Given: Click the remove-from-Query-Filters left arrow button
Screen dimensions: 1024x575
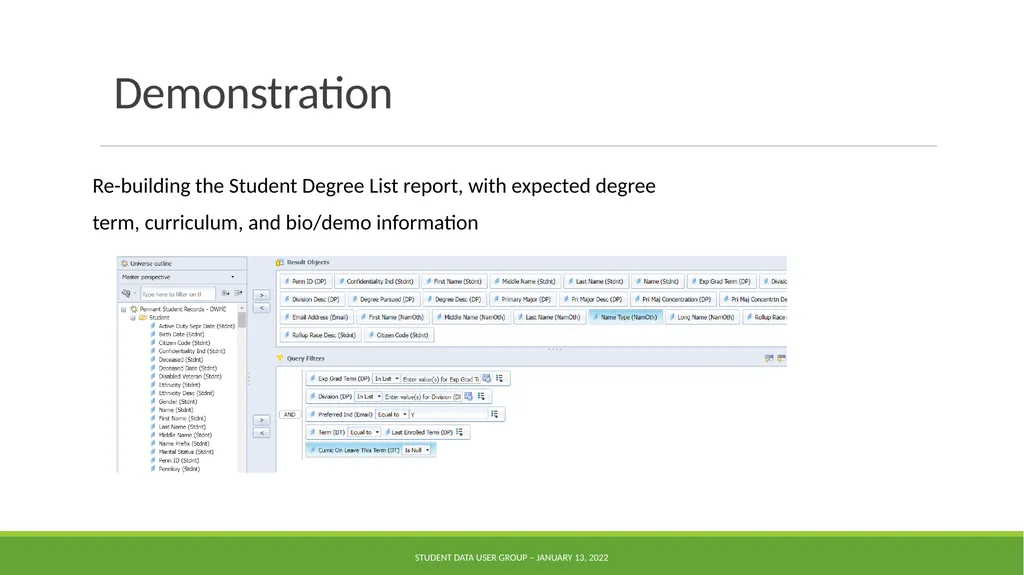Looking at the screenshot, I should (x=261, y=433).
